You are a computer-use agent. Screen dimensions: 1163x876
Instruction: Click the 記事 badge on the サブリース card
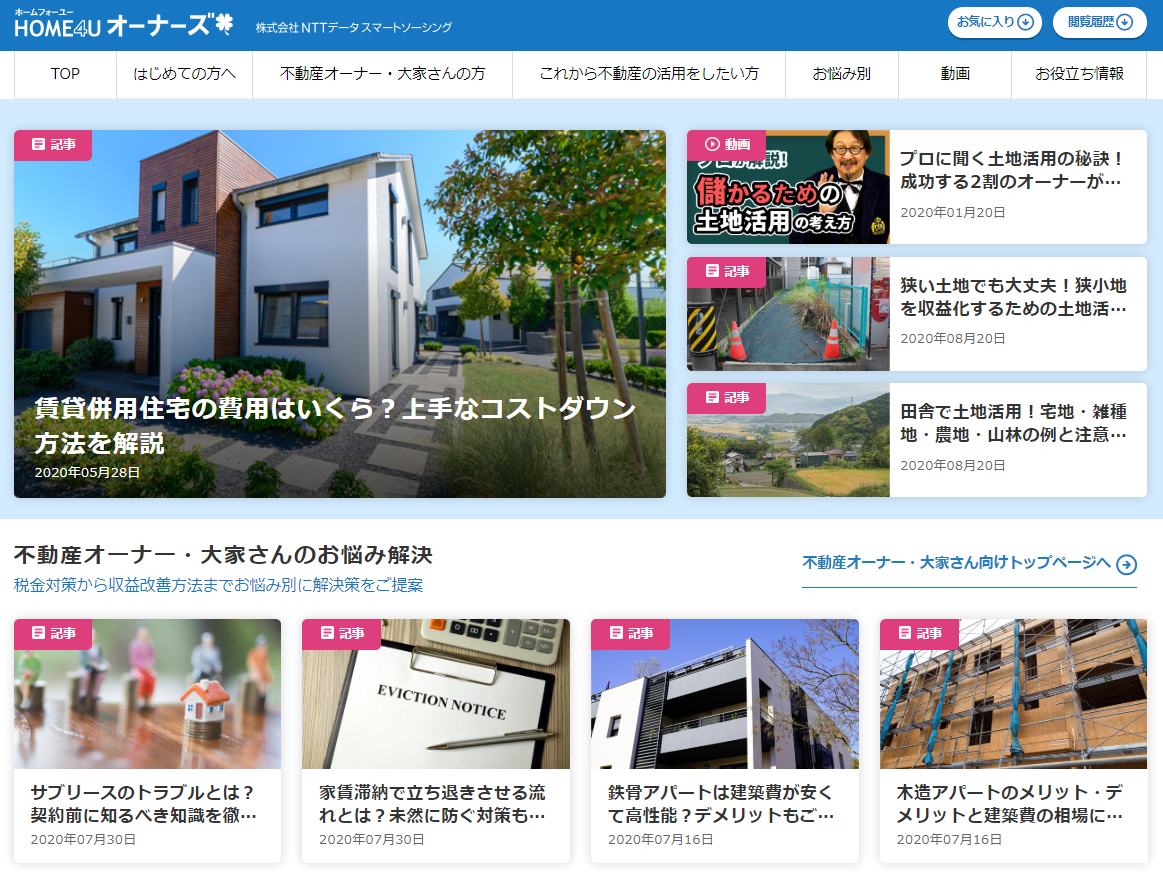pos(51,634)
